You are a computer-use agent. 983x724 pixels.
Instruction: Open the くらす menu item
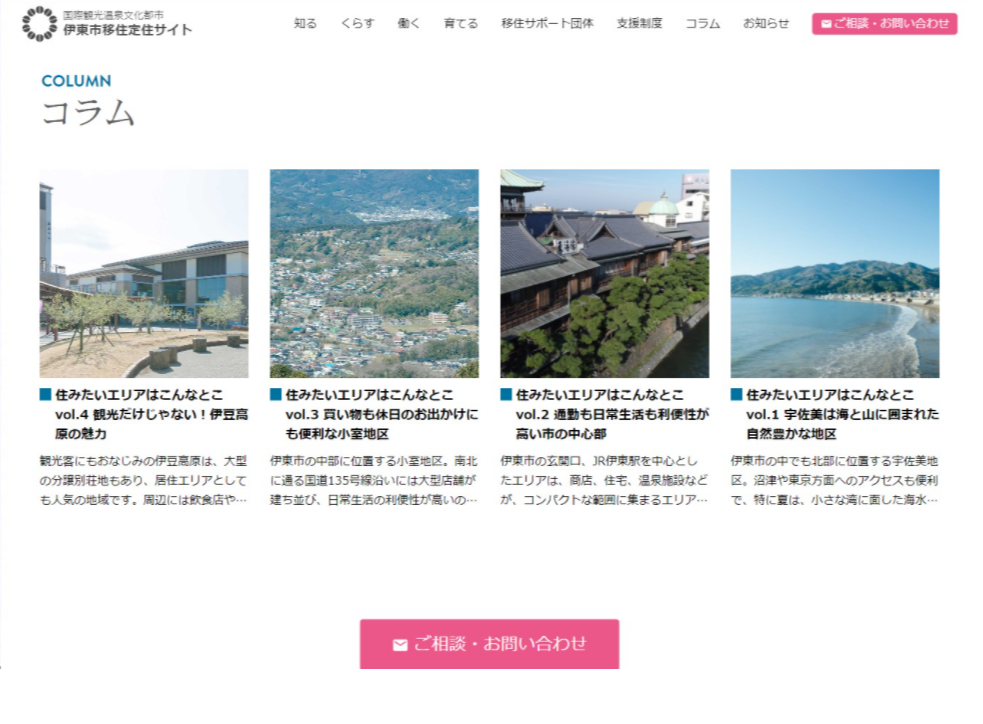click(357, 24)
